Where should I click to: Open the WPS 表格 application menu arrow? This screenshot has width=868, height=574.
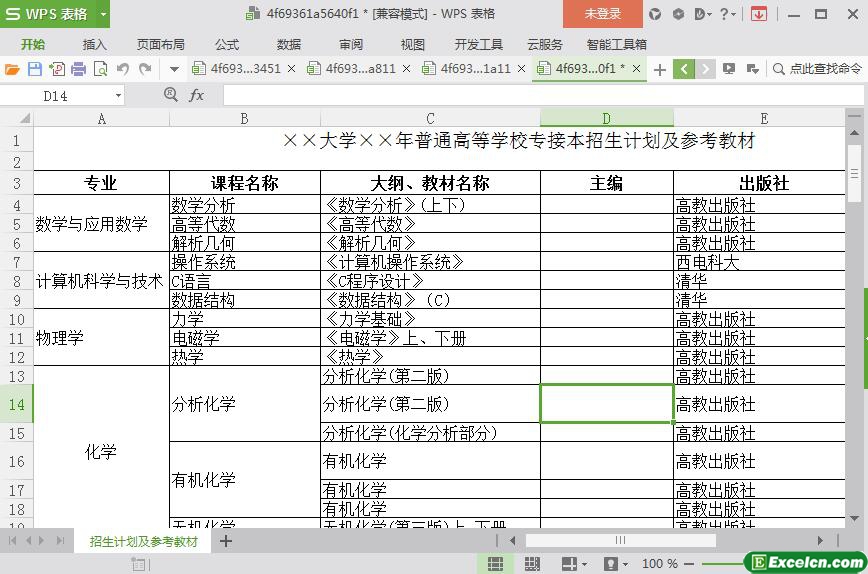coord(104,14)
